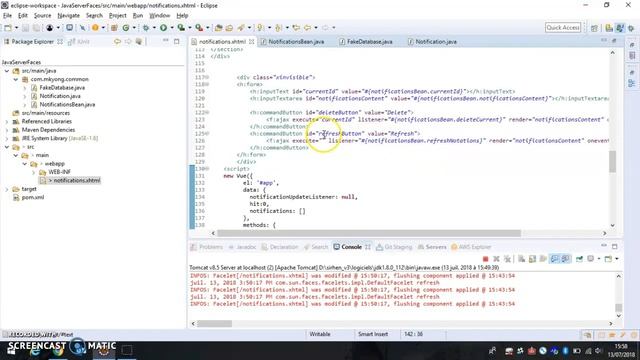Screen dimensions: 640x360
Task: Open the Source menu
Action: coord(42,16)
